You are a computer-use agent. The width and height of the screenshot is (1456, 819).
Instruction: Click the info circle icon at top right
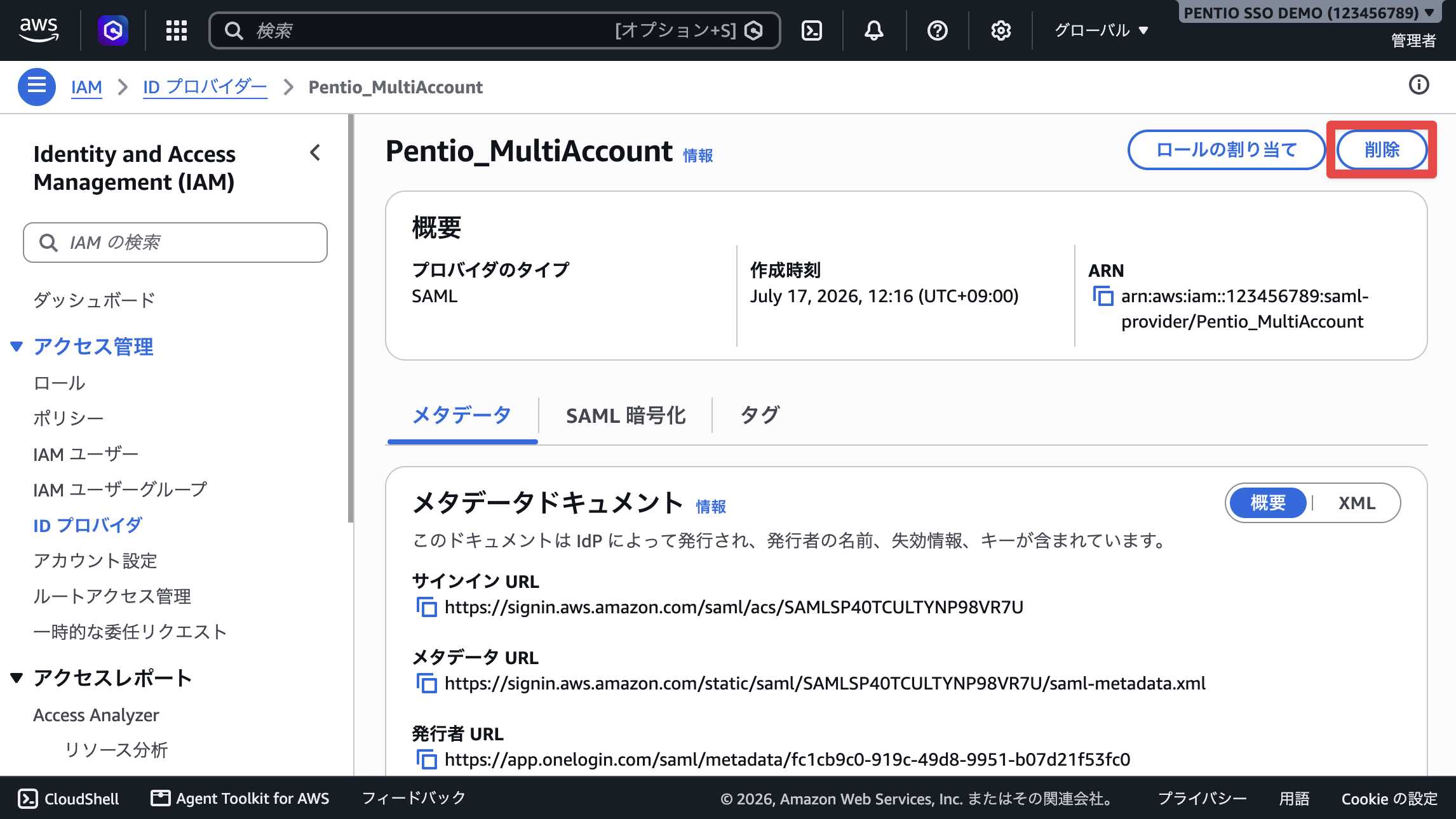click(1419, 85)
